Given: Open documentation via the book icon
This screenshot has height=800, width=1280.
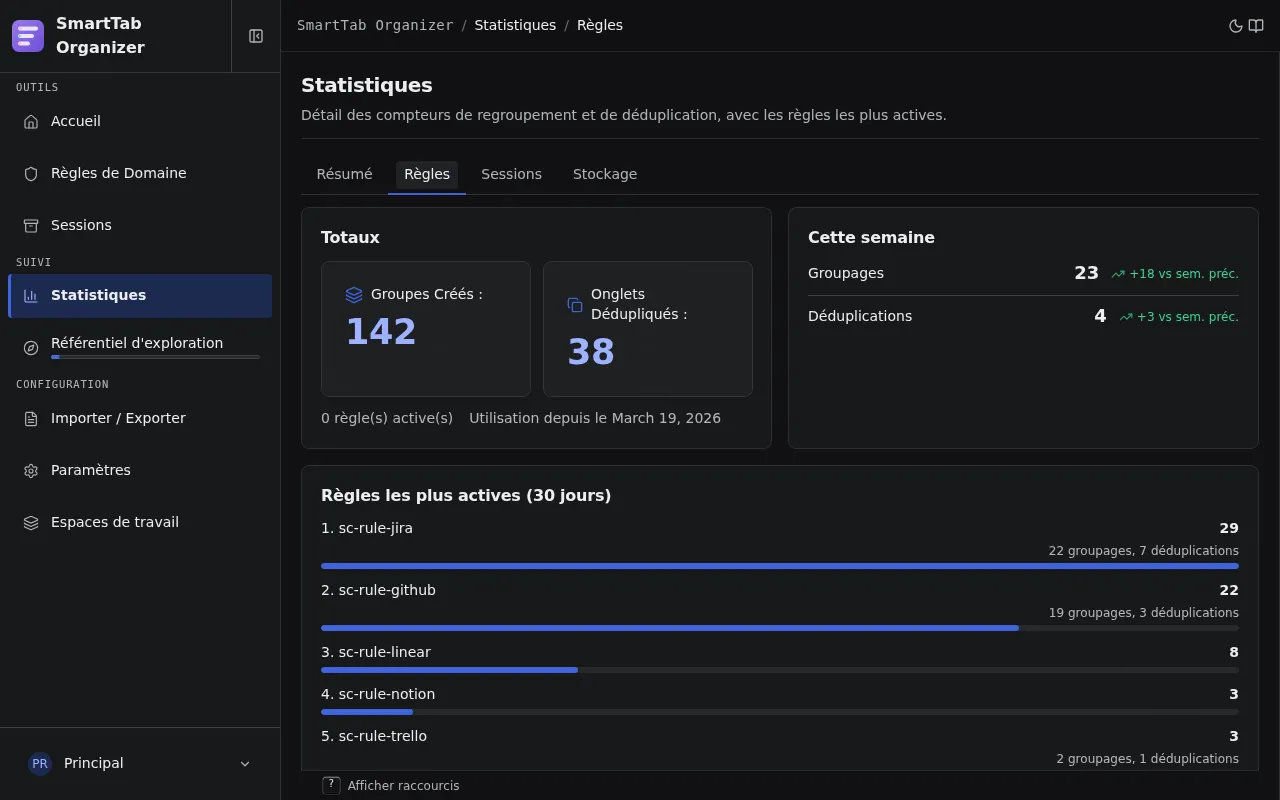Looking at the screenshot, I should [x=1256, y=26].
